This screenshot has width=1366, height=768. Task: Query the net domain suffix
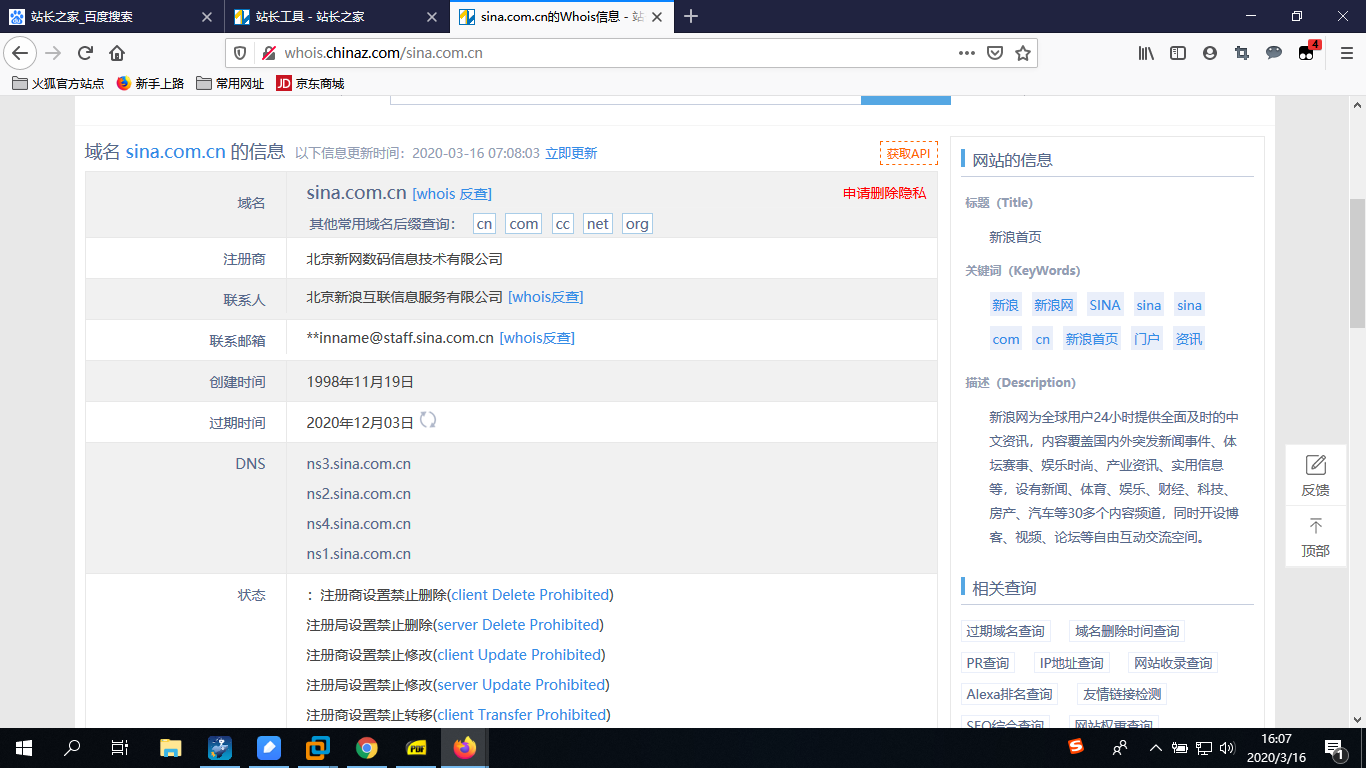(598, 224)
